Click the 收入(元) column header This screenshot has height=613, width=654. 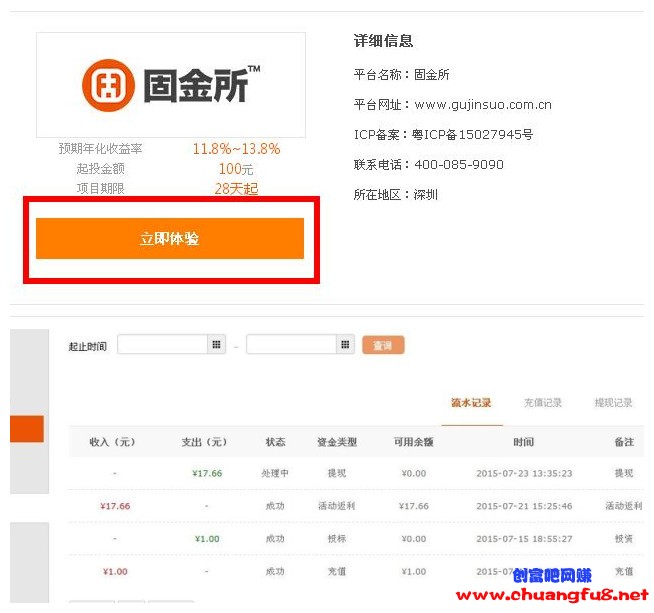point(113,442)
